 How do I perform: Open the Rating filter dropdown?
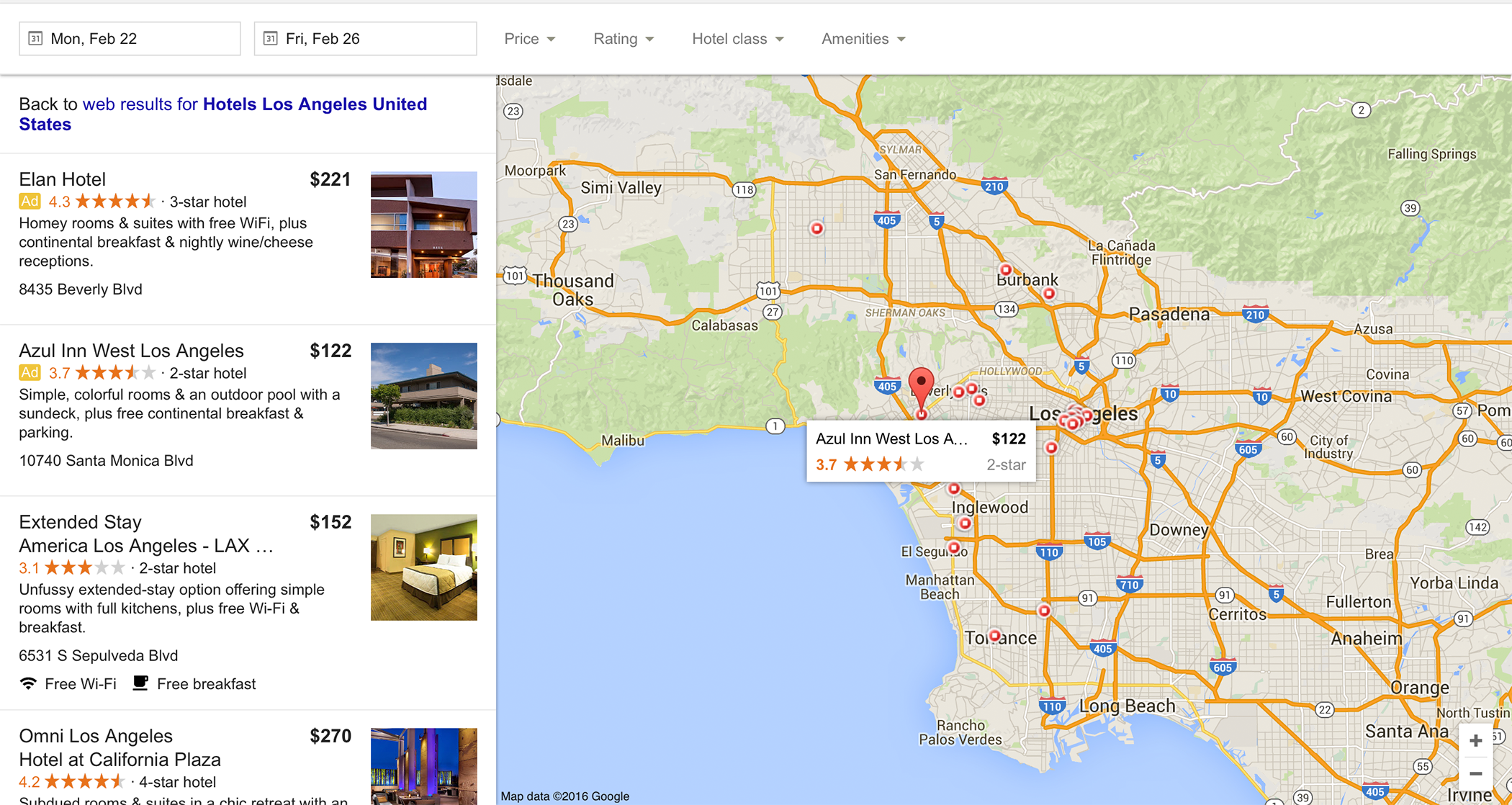pyautogui.click(x=623, y=39)
